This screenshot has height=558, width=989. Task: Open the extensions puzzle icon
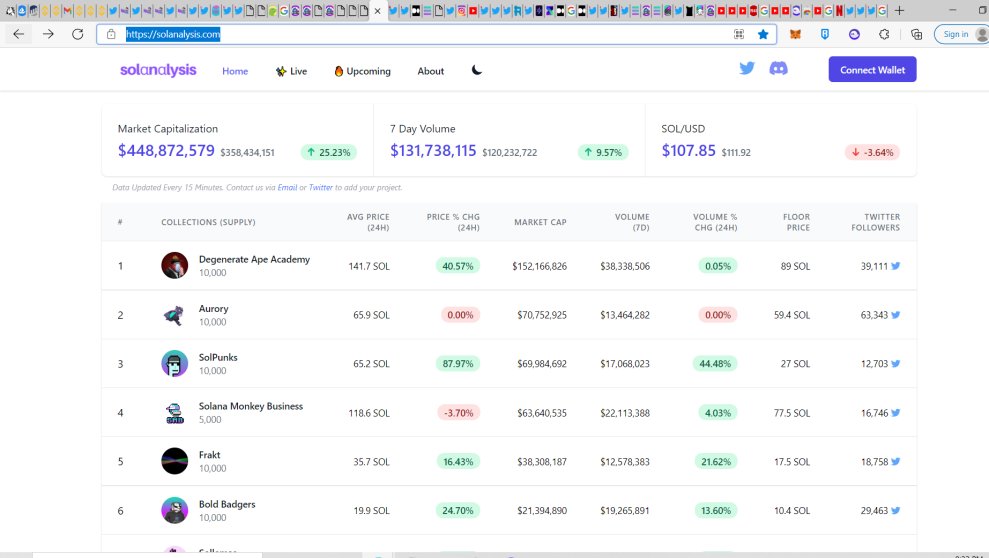pos(884,34)
